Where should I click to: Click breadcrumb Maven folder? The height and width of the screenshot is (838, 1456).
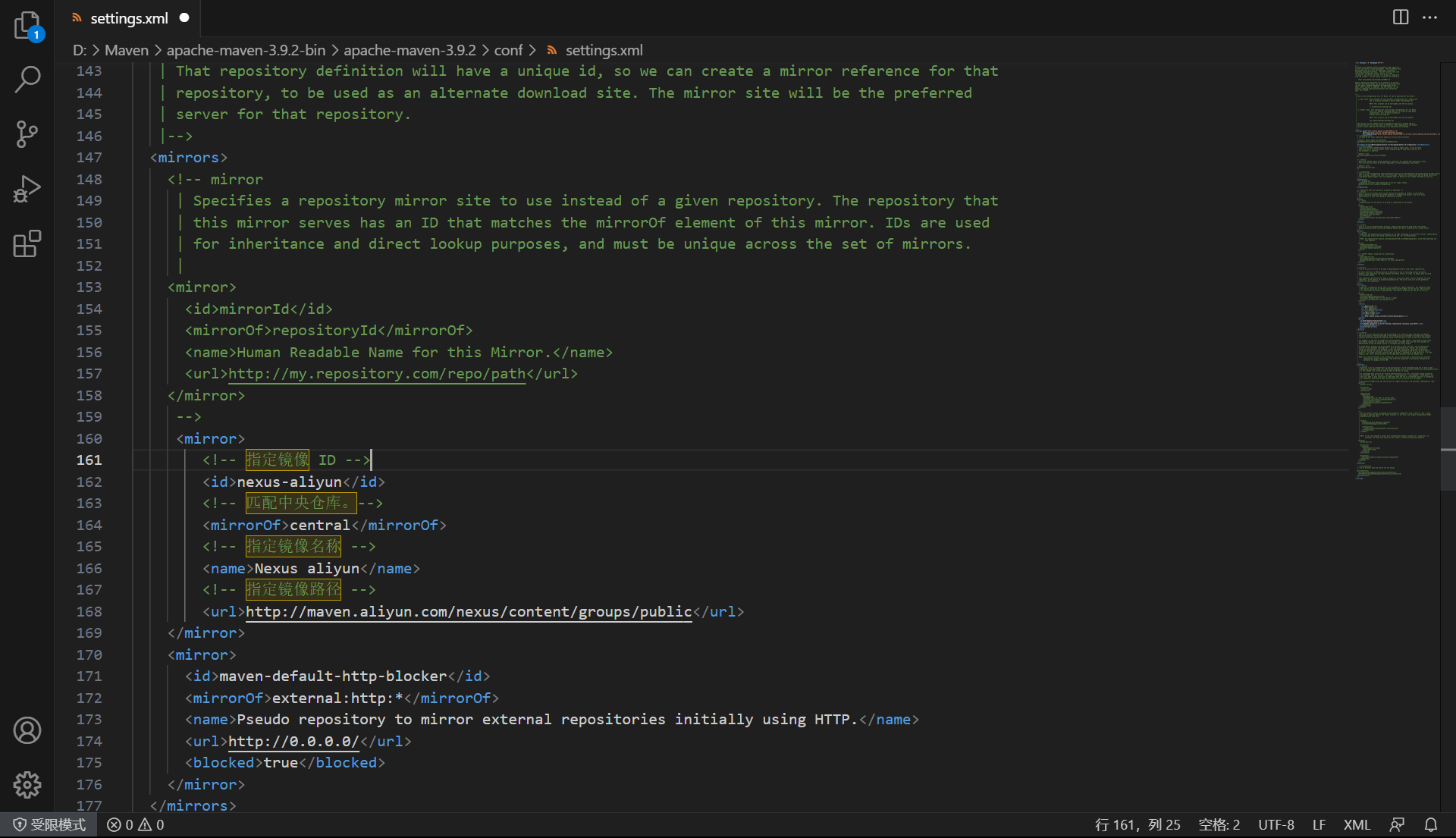(127, 50)
